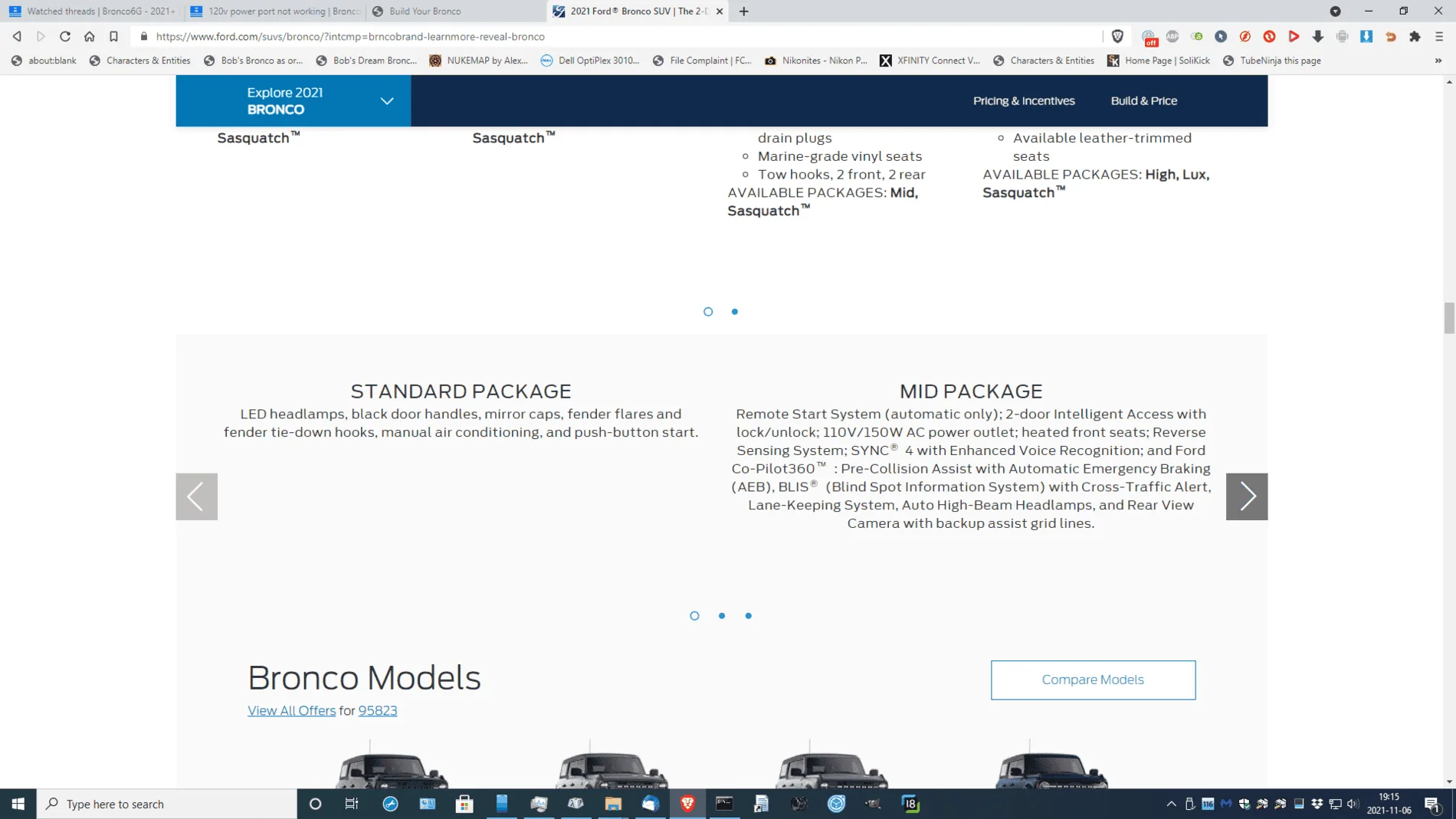Show hidden system tray icons
This screenshot has height=819, width=1456.
point(1171,804)
